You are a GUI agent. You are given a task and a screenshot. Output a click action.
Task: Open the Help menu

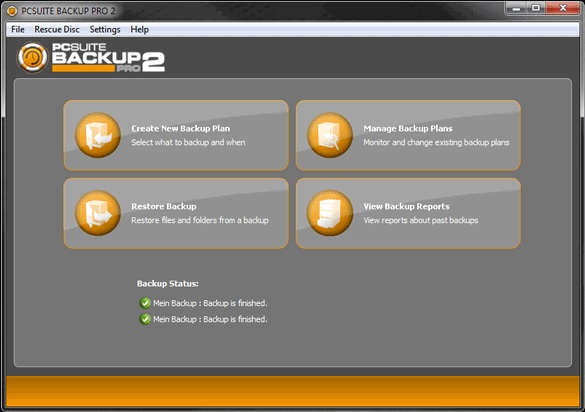coord(139,29)
